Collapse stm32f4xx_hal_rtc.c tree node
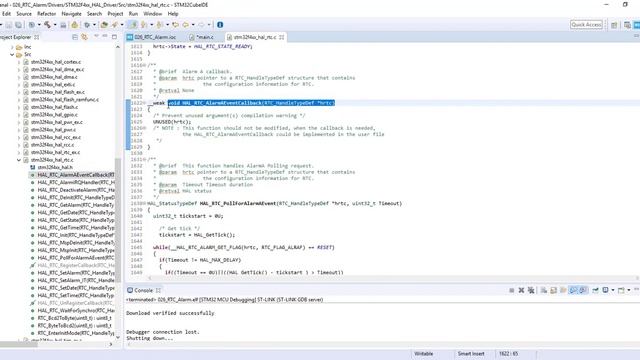640x360 pixels. [x=19, y=160]
